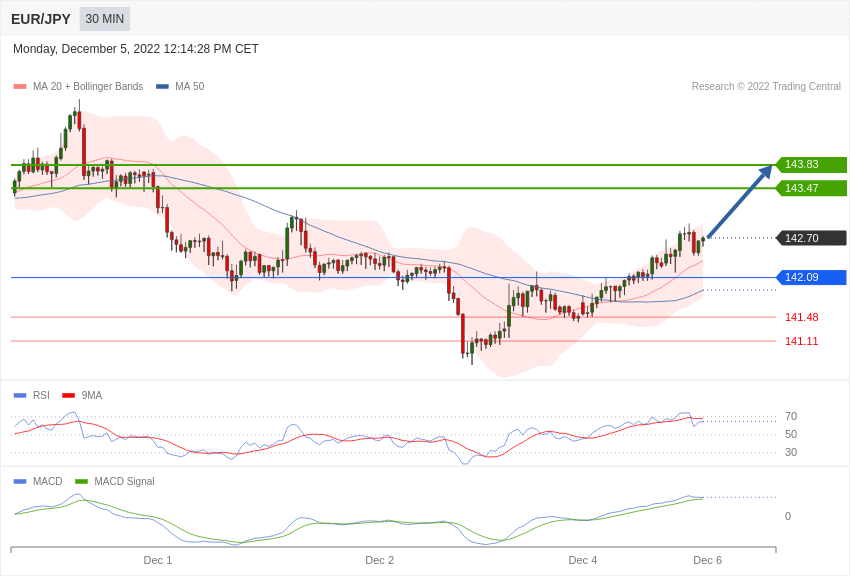This screenshot has height=576, width=850.
Task: Click the MA 50 legend label
Action: click(190, 86)
